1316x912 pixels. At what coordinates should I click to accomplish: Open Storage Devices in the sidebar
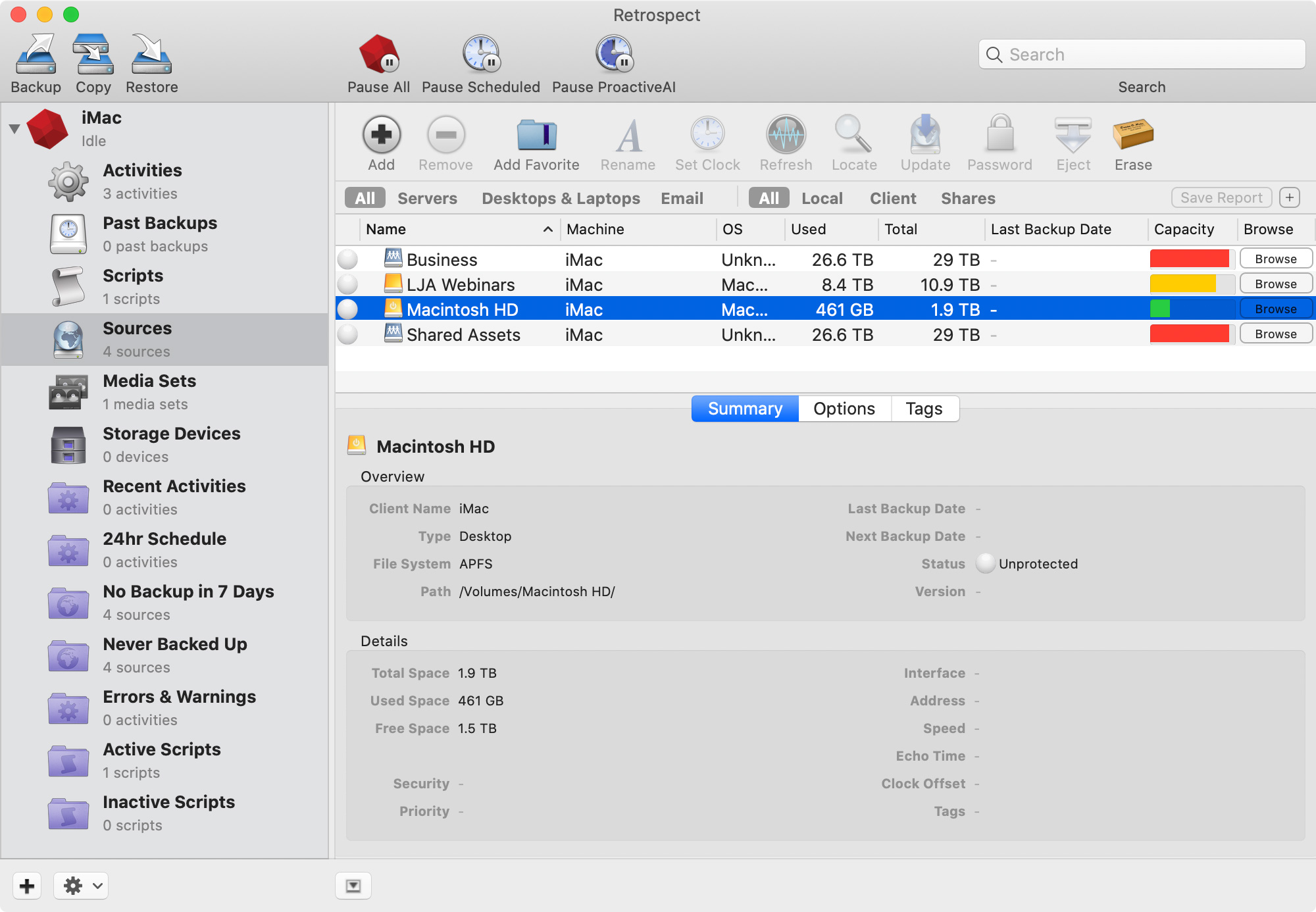164,445
